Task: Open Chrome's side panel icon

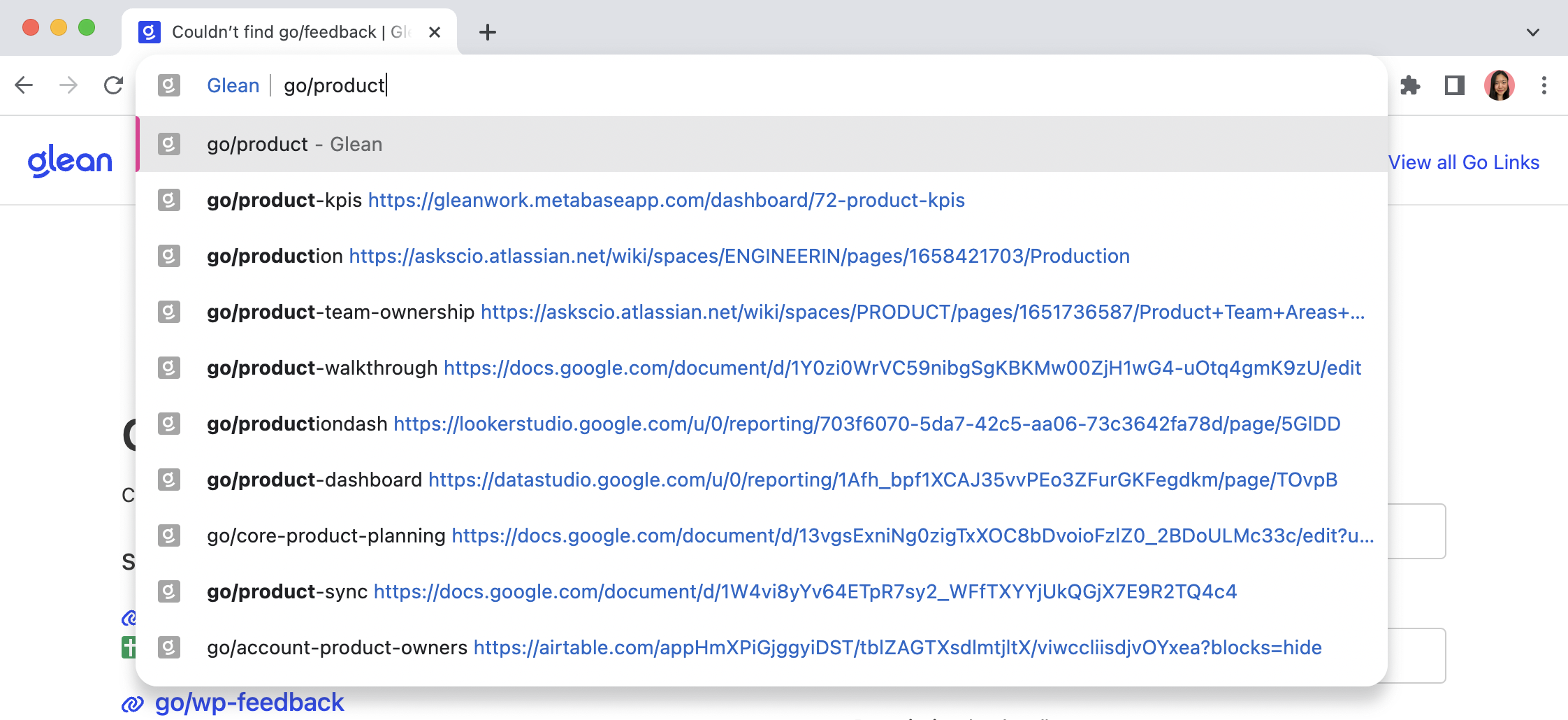Action: pos(1453,85)
